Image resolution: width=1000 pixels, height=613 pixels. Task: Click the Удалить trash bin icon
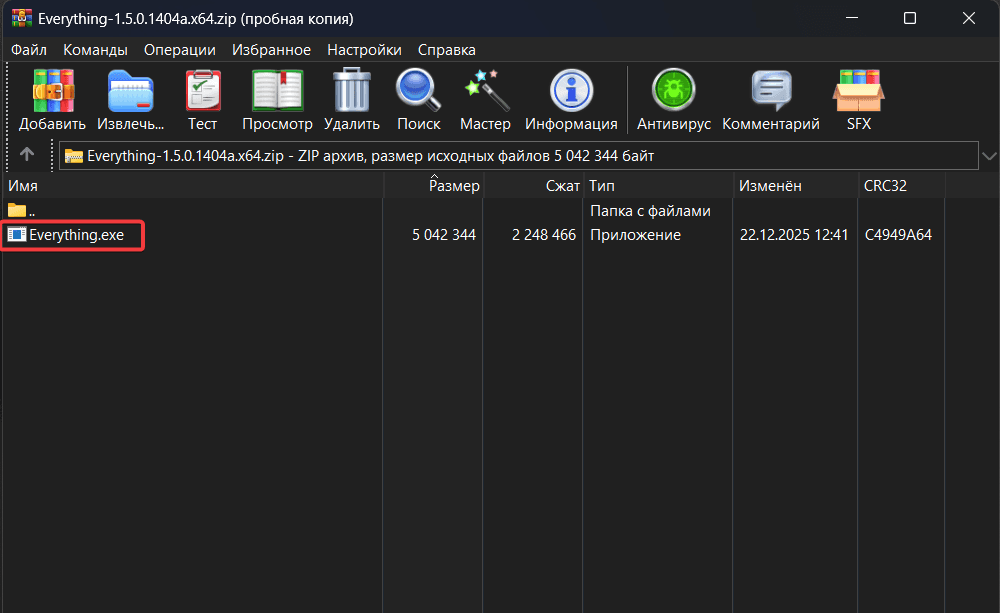[351, 91]
